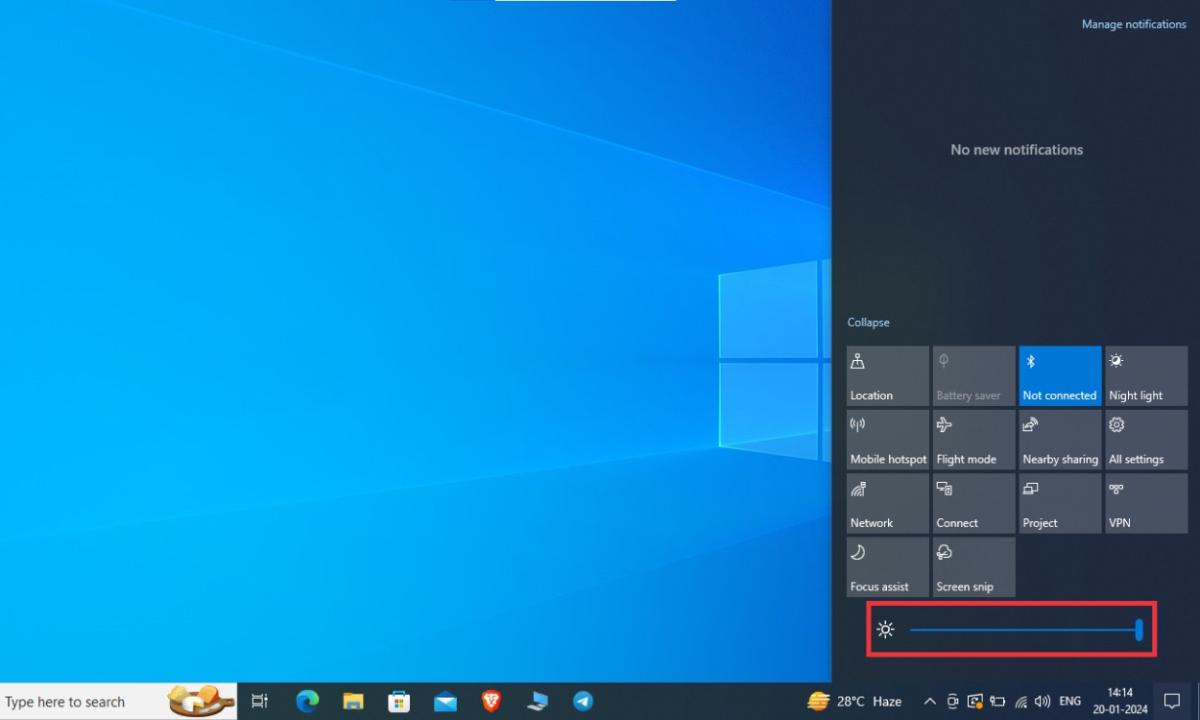Open Telegram from the taskbar
The width and height of the screenshot is (1200, 720).
[583, 701]
